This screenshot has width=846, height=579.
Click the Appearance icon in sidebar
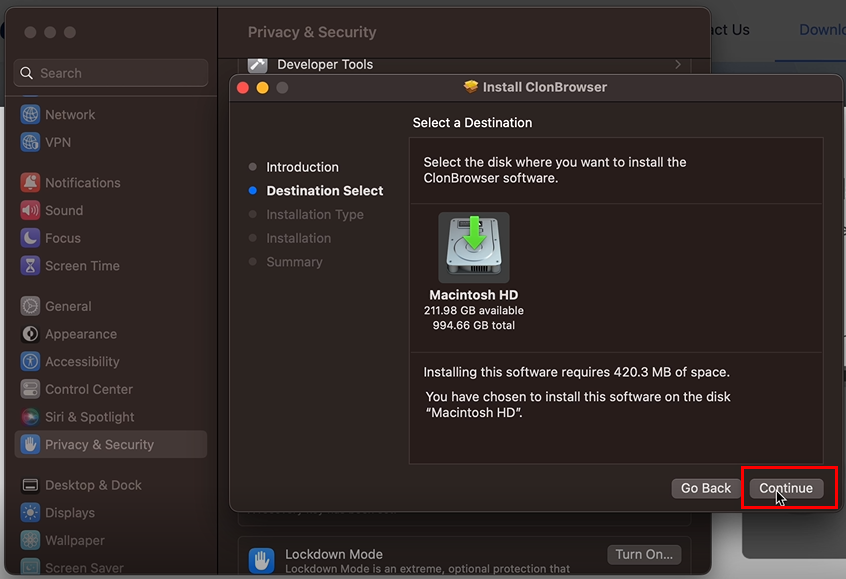click(x=30, y=334)
